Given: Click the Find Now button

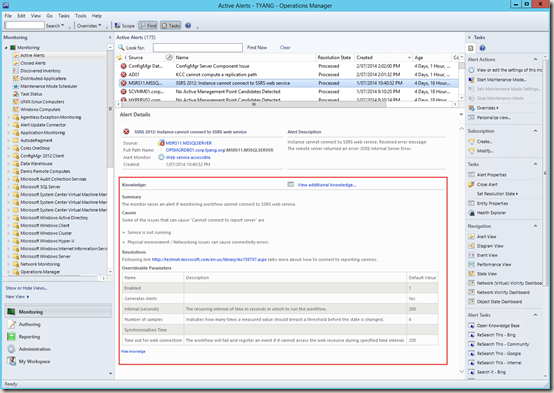Looking at the screenshot, I should click(x=257, y=47).
